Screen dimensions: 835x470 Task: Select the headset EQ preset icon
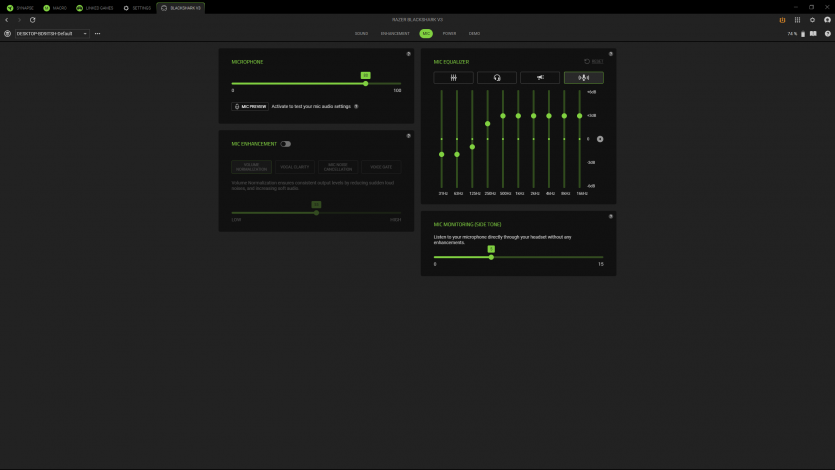click(x=497, y=78)
